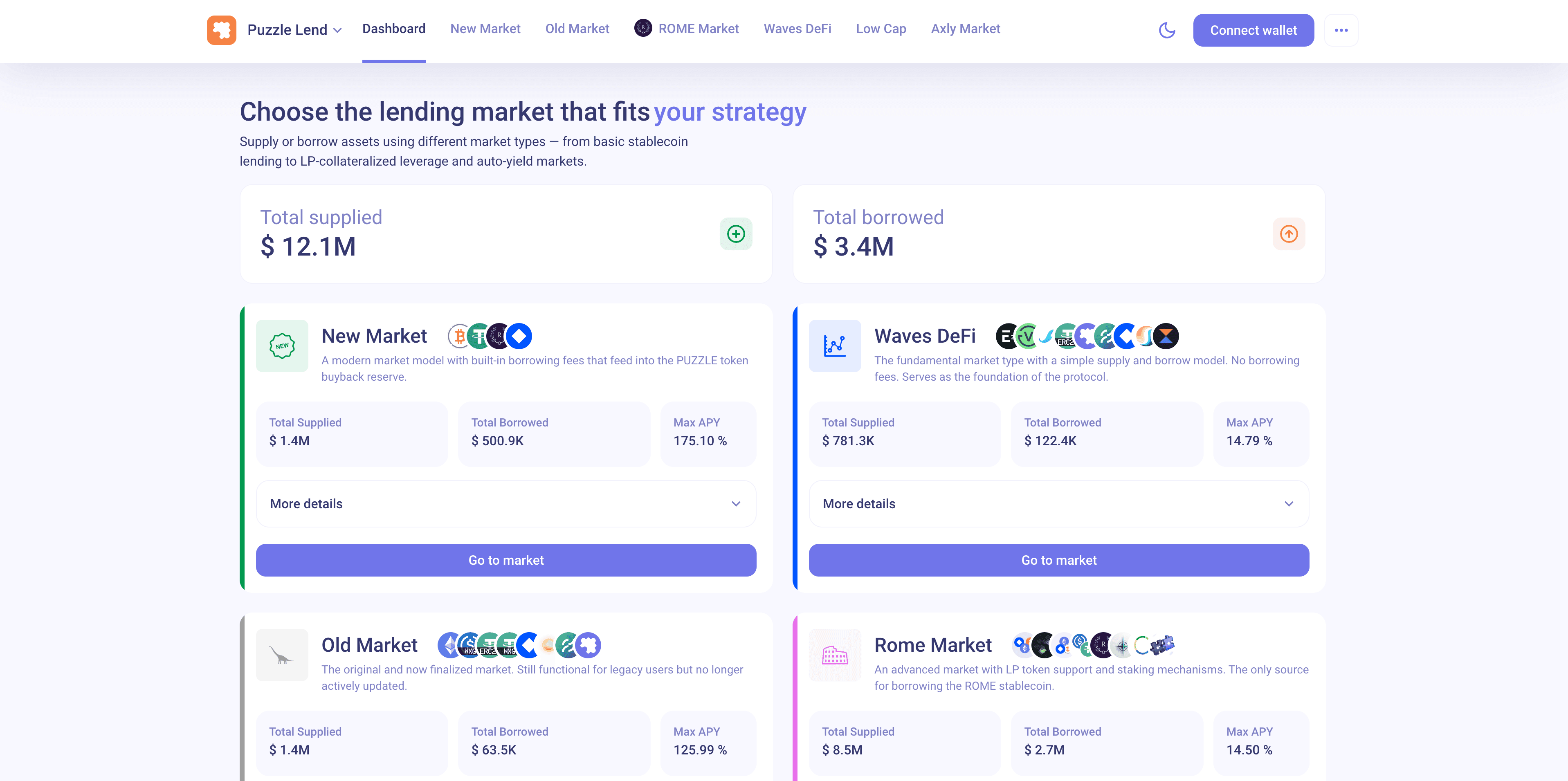Open the Puzzle Lend dropdown
1568x781 pixels.
294,30
